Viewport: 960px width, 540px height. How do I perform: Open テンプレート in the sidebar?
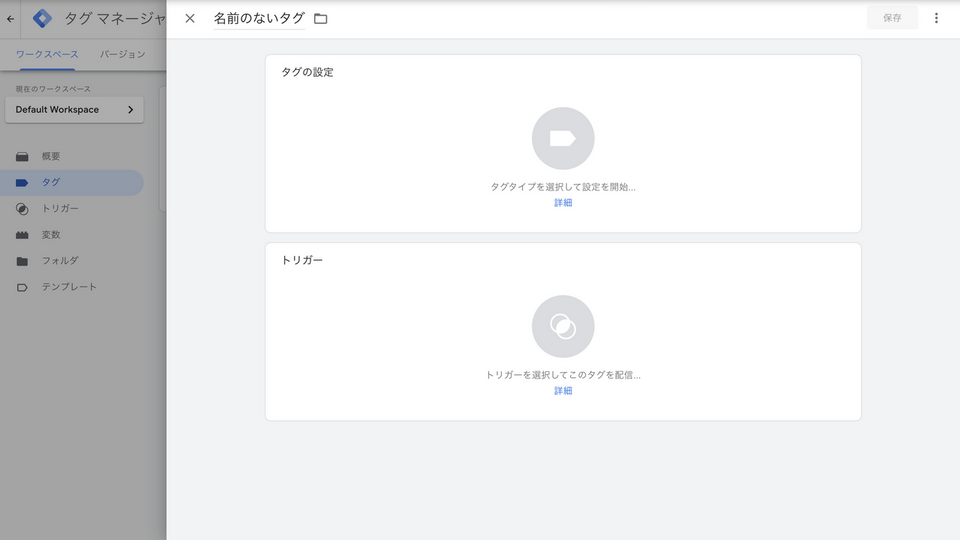pyautogui.click(x=69, y=287)
